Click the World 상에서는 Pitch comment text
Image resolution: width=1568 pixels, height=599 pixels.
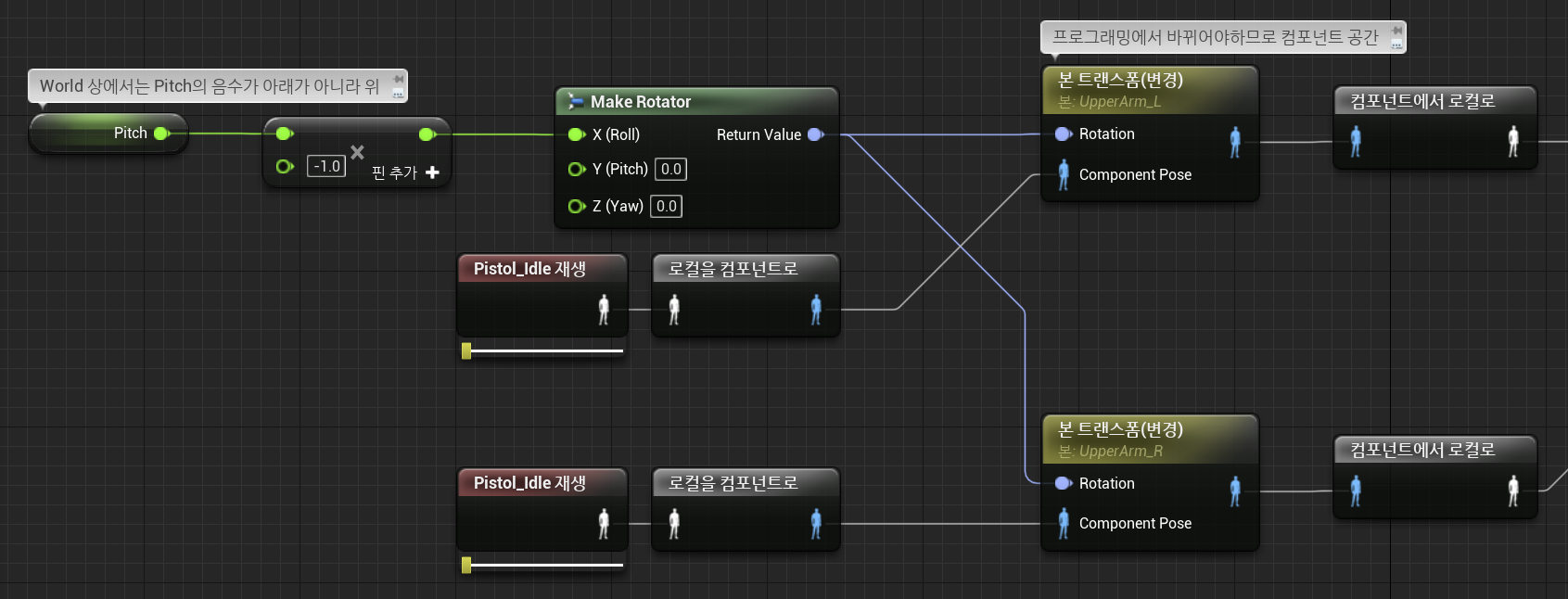[210, 86]
